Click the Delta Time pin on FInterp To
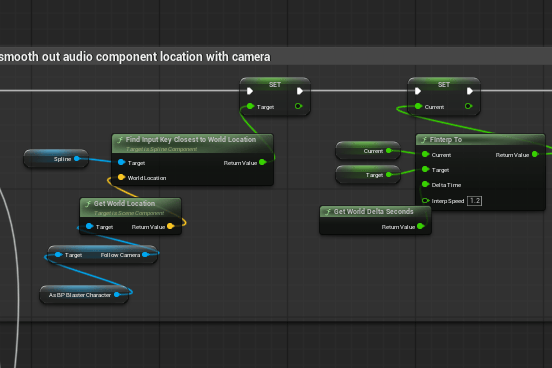 tap(425, 184)
